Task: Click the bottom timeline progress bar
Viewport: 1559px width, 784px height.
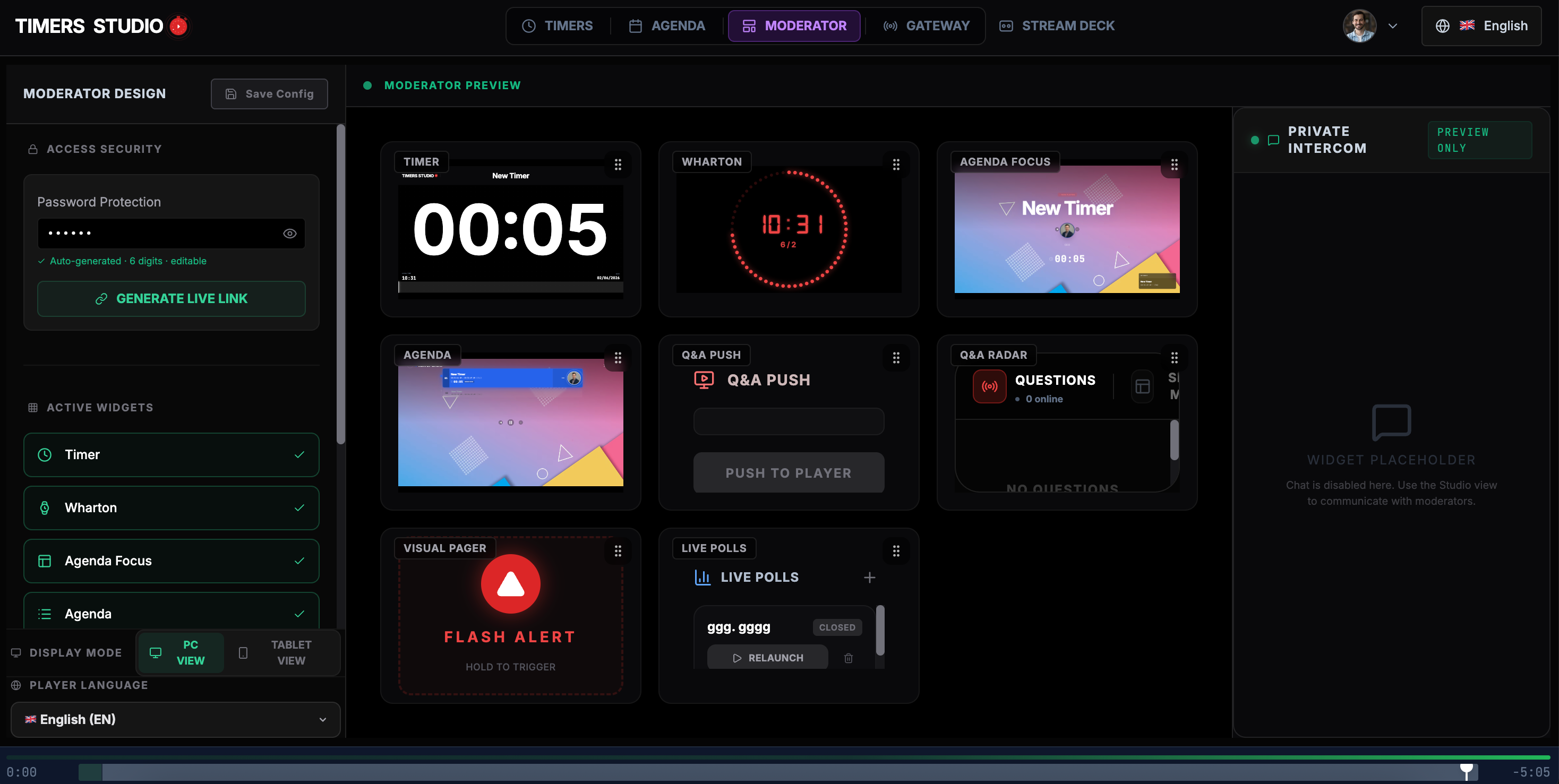Action: point(778,772)
